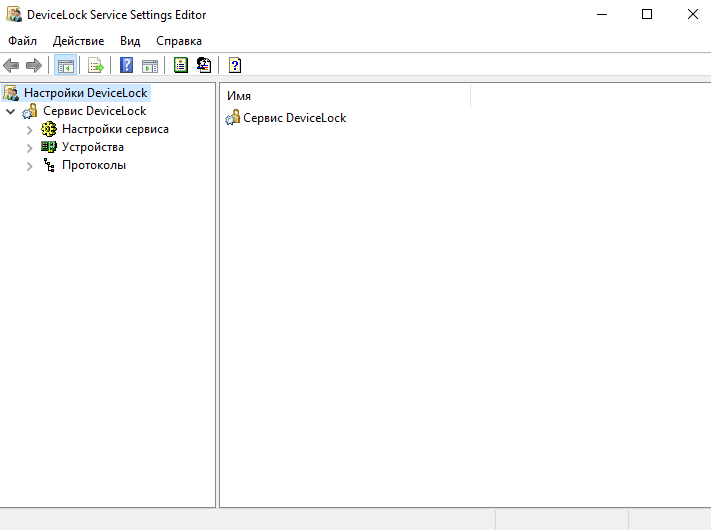Click the padlock icon beside Сервис DeviceLock in tree
711x530 pixels.
[30, 111]
